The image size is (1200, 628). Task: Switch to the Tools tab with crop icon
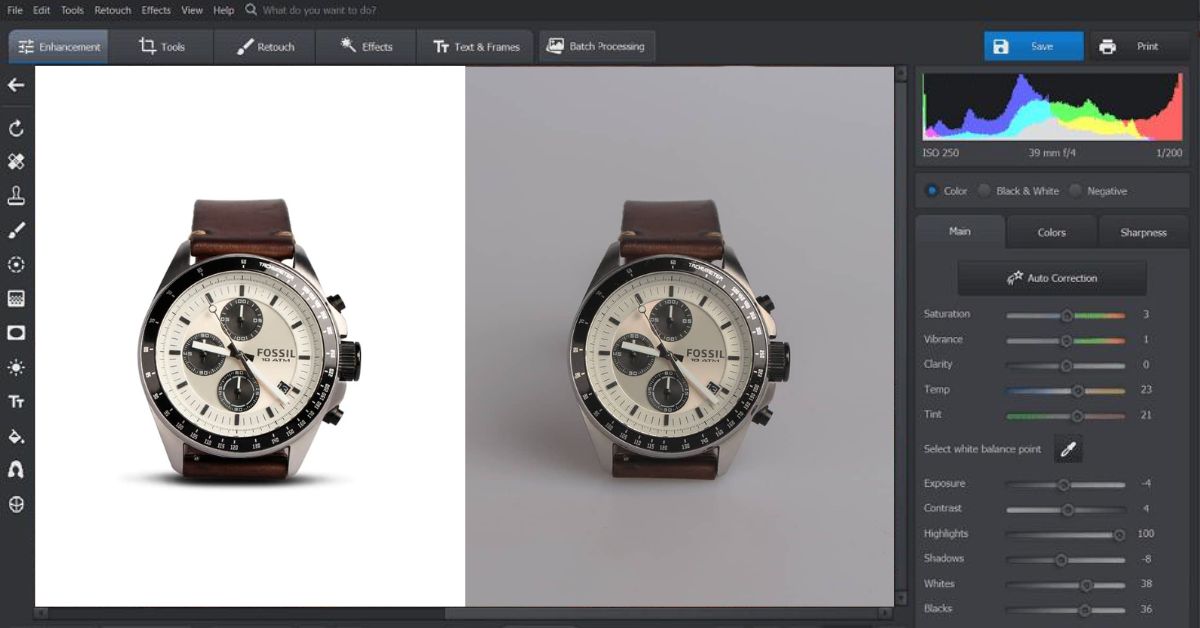pyautogui.click(x=162, y=46)
